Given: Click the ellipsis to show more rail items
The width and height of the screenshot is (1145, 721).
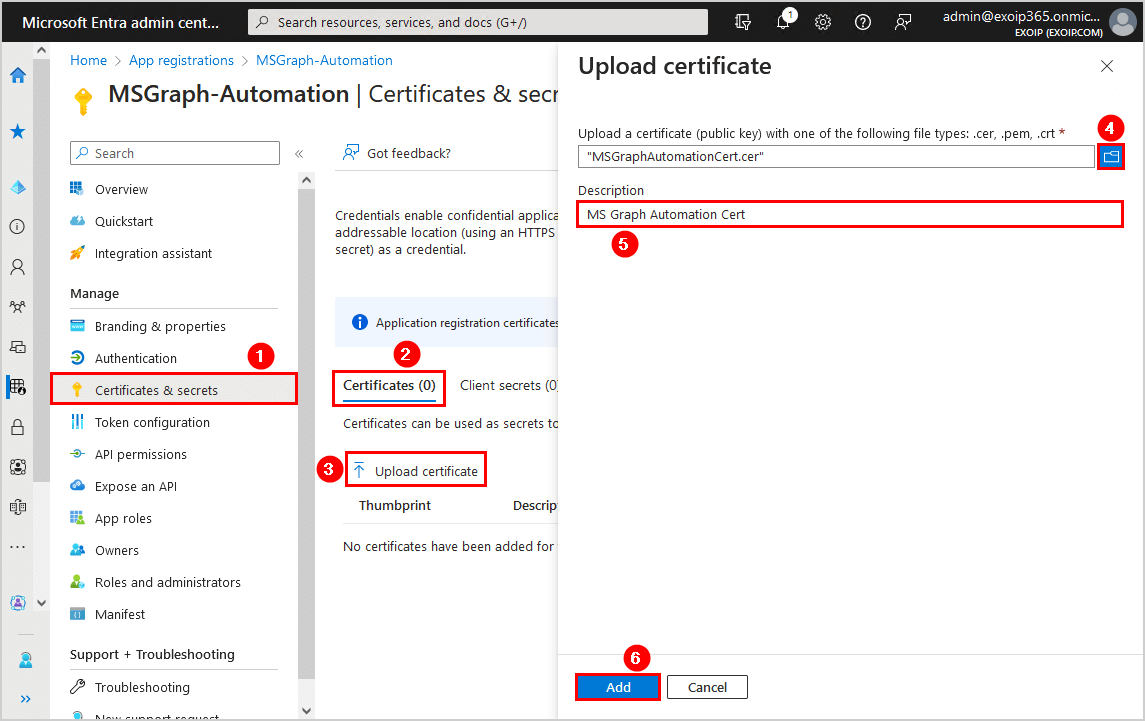Looking at the screenshot, I should point(17,547).
